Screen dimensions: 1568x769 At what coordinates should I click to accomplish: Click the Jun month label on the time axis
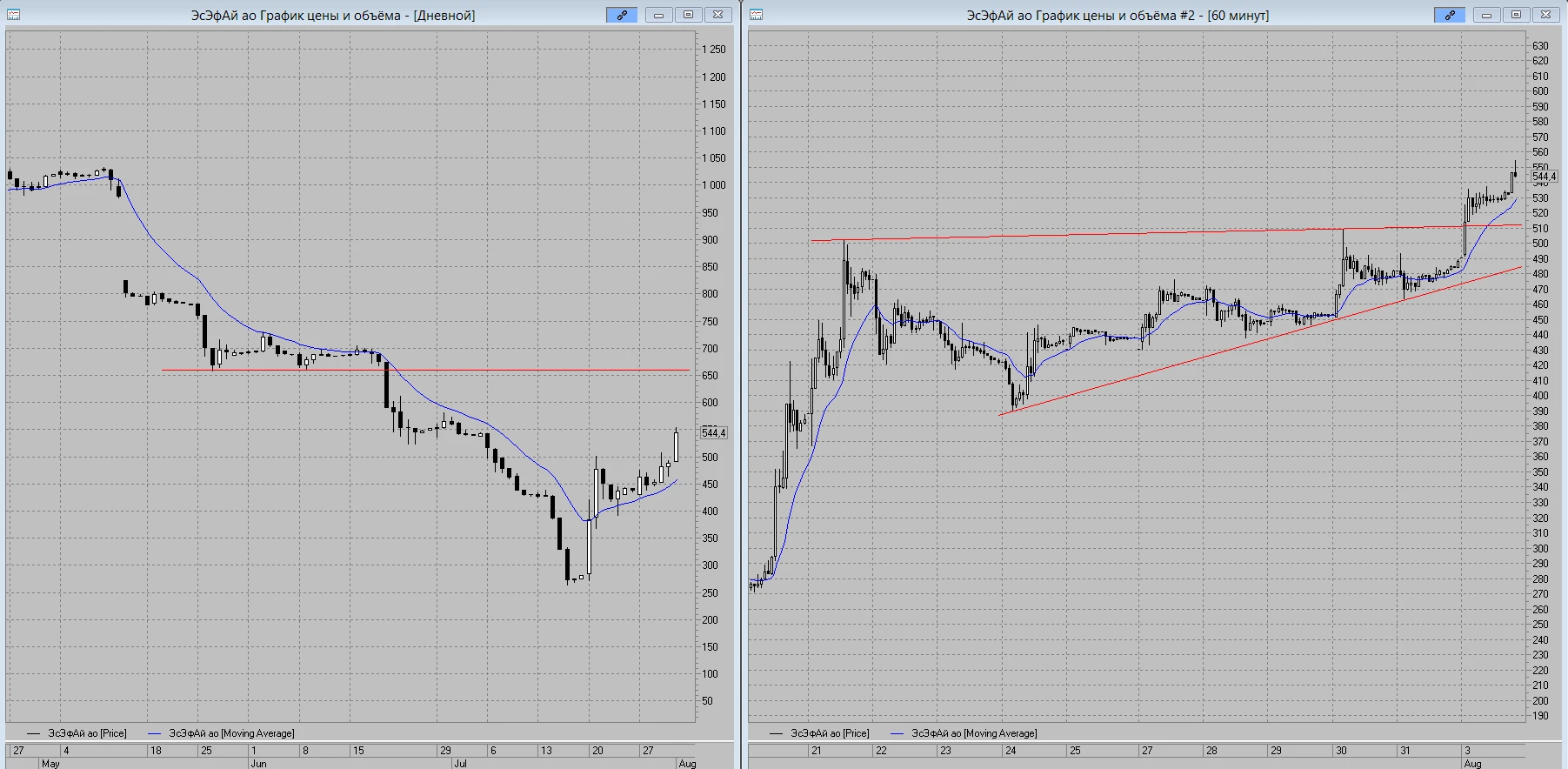pos(258,764)
